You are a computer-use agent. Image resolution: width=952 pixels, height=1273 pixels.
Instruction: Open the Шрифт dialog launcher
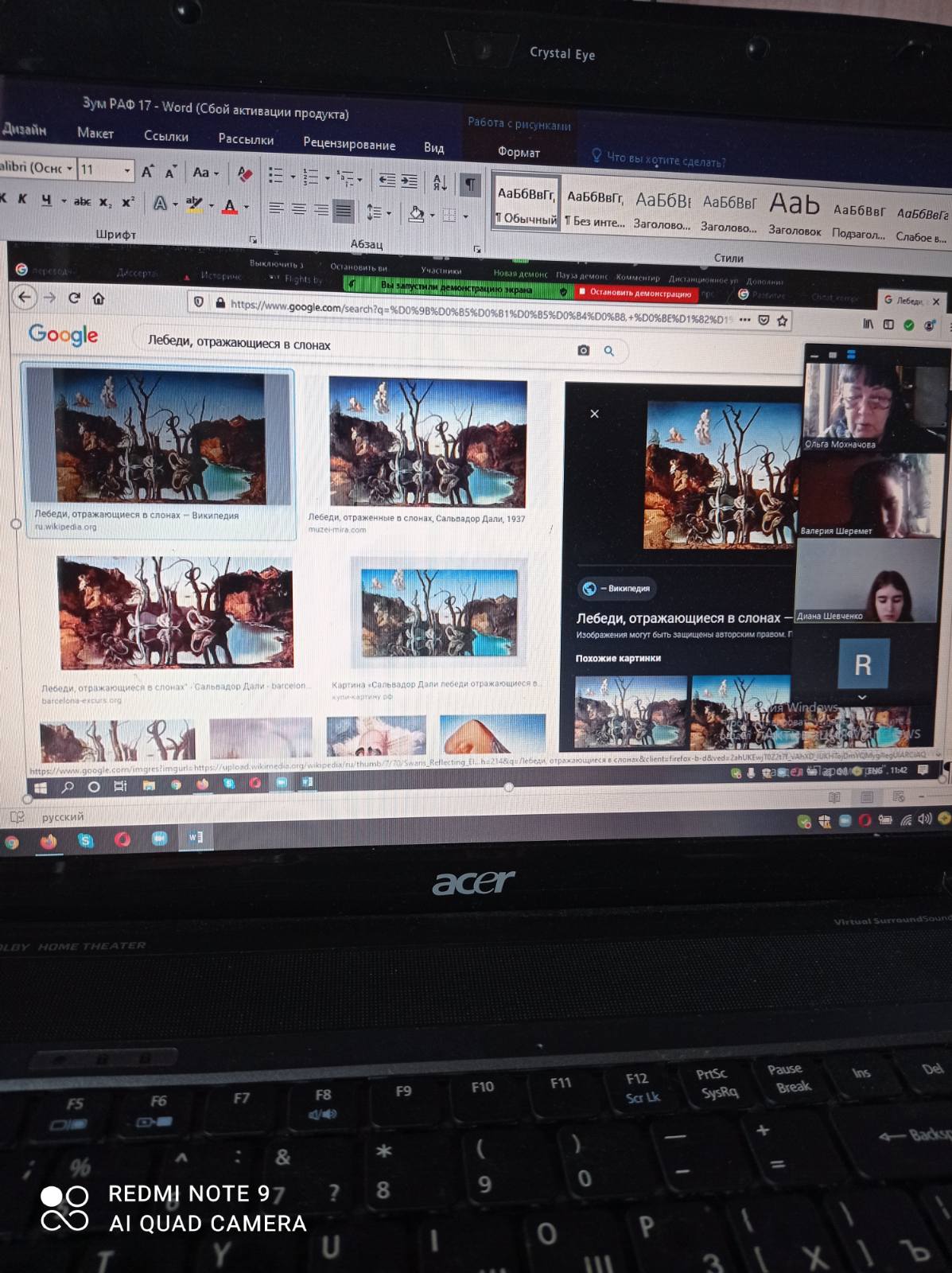(253, 239)
